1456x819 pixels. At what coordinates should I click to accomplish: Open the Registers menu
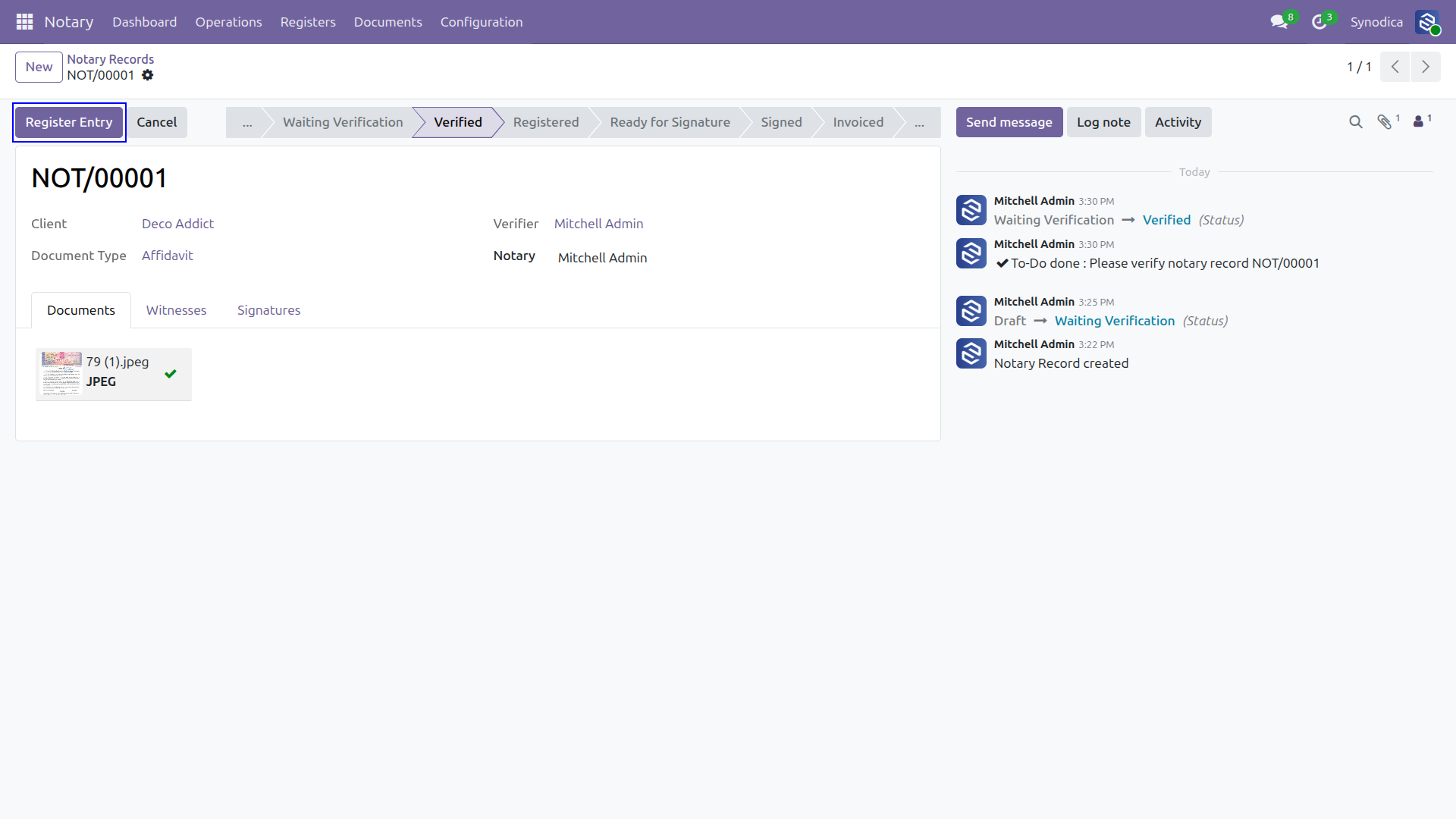(308, 22)
